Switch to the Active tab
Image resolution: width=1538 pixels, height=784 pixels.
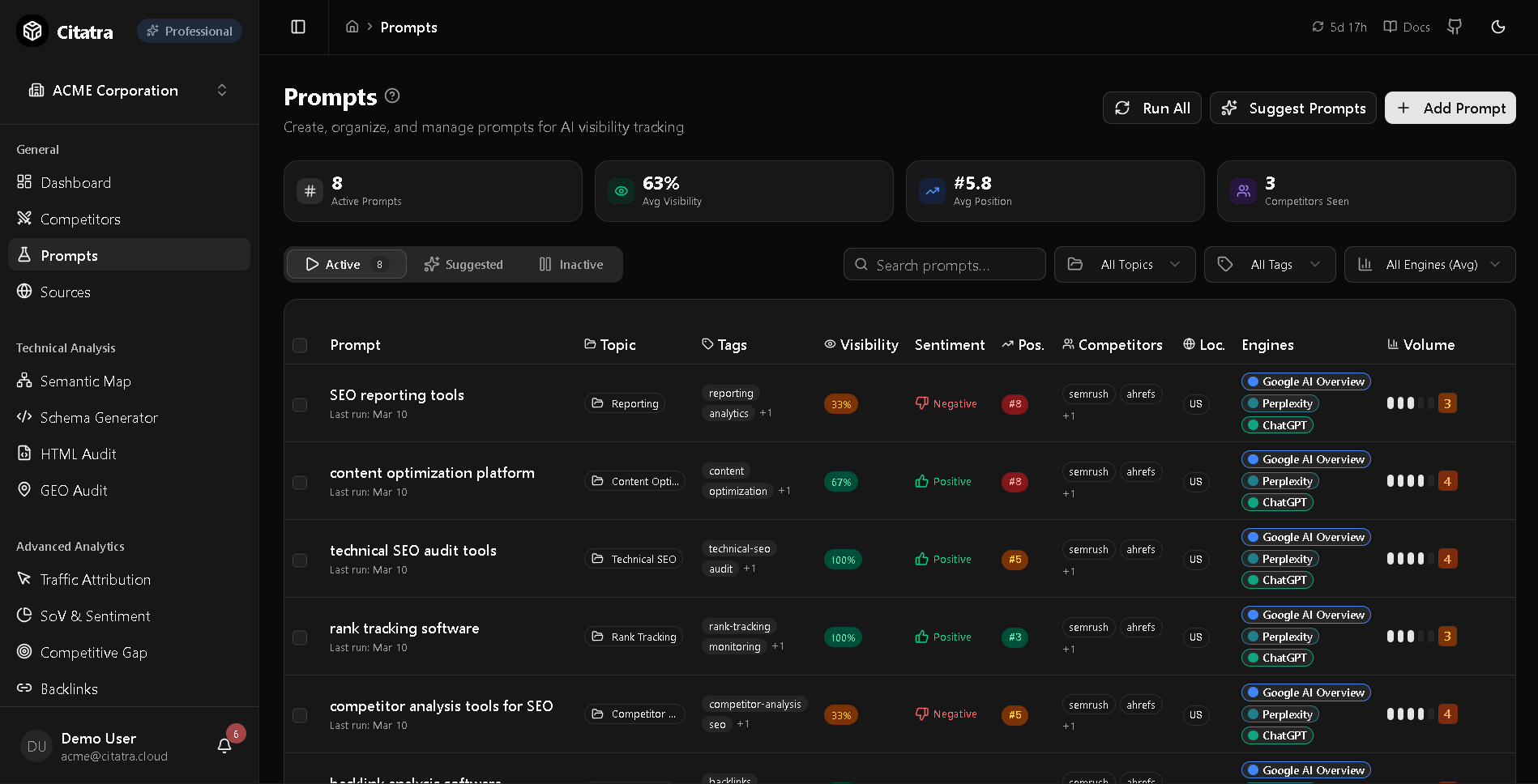(347, 264)
